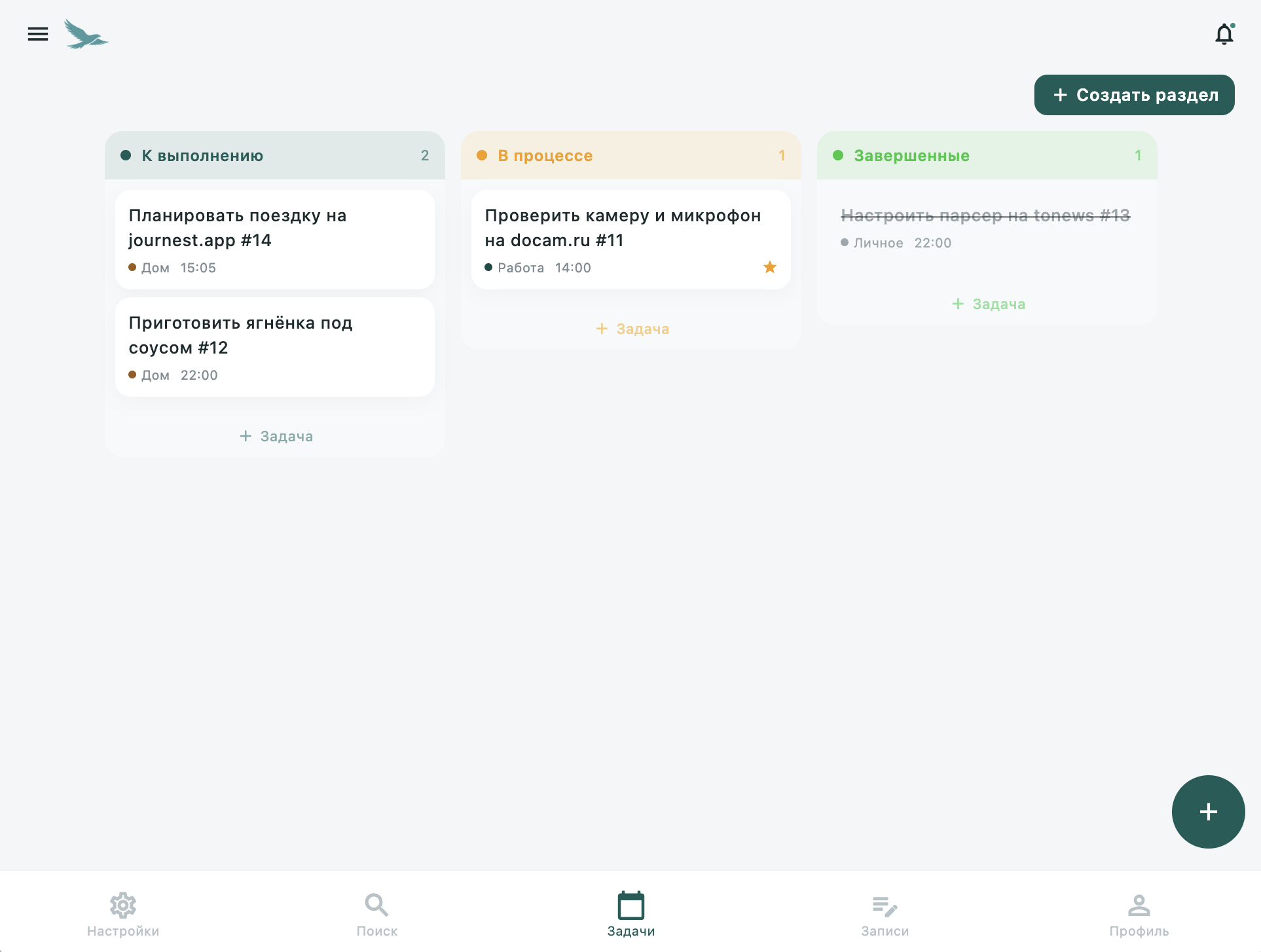Click green dot in Завершенные header
1261x952 pixels.
point(837,155)
